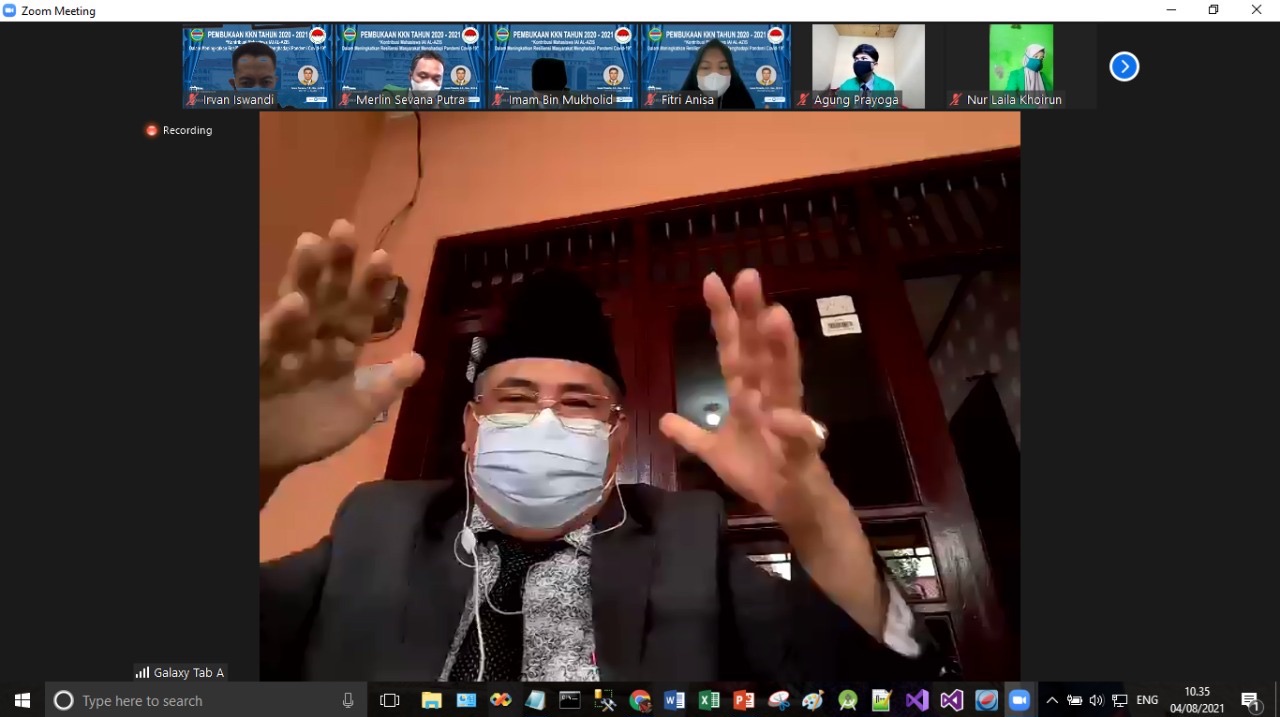
Task: Click the Zoom icon on the taskbar
Action: point(1020,700)
